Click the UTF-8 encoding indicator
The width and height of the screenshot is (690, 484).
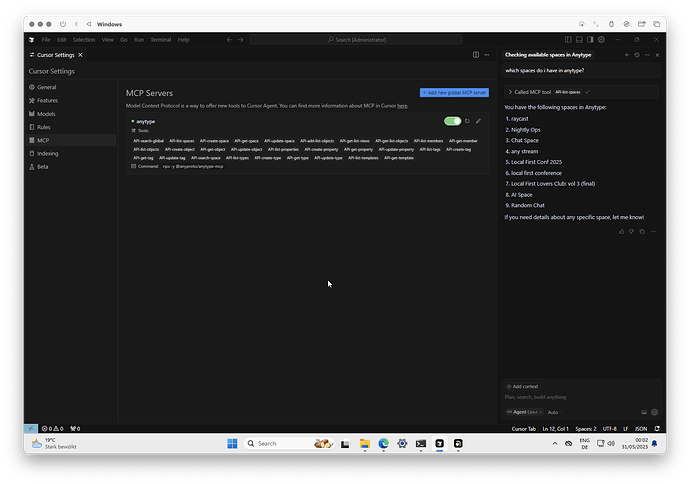click(609, 429)
